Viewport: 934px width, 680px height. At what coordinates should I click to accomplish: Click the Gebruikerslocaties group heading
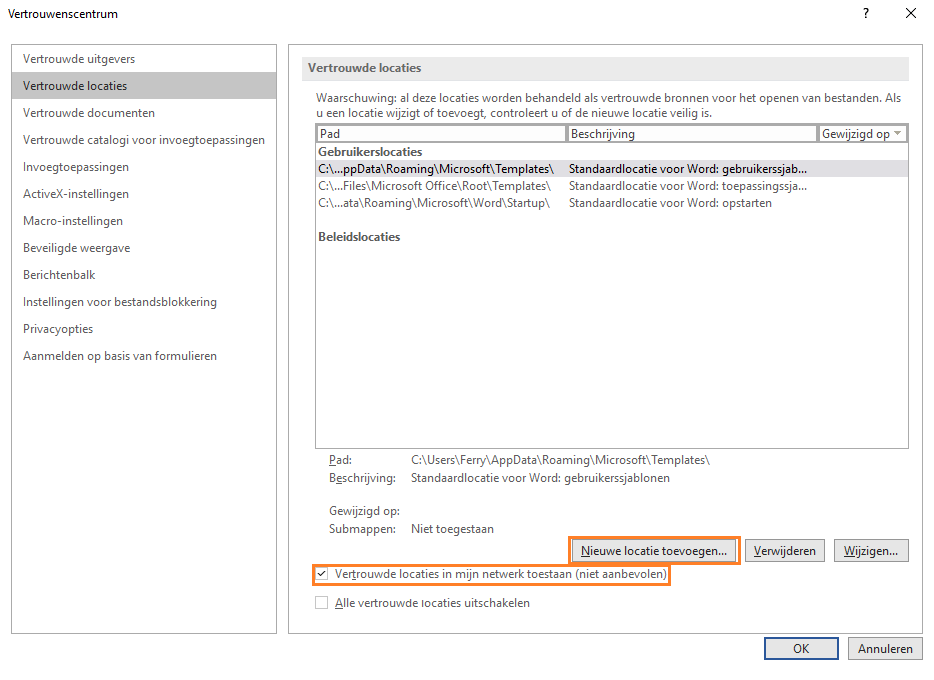370,152
